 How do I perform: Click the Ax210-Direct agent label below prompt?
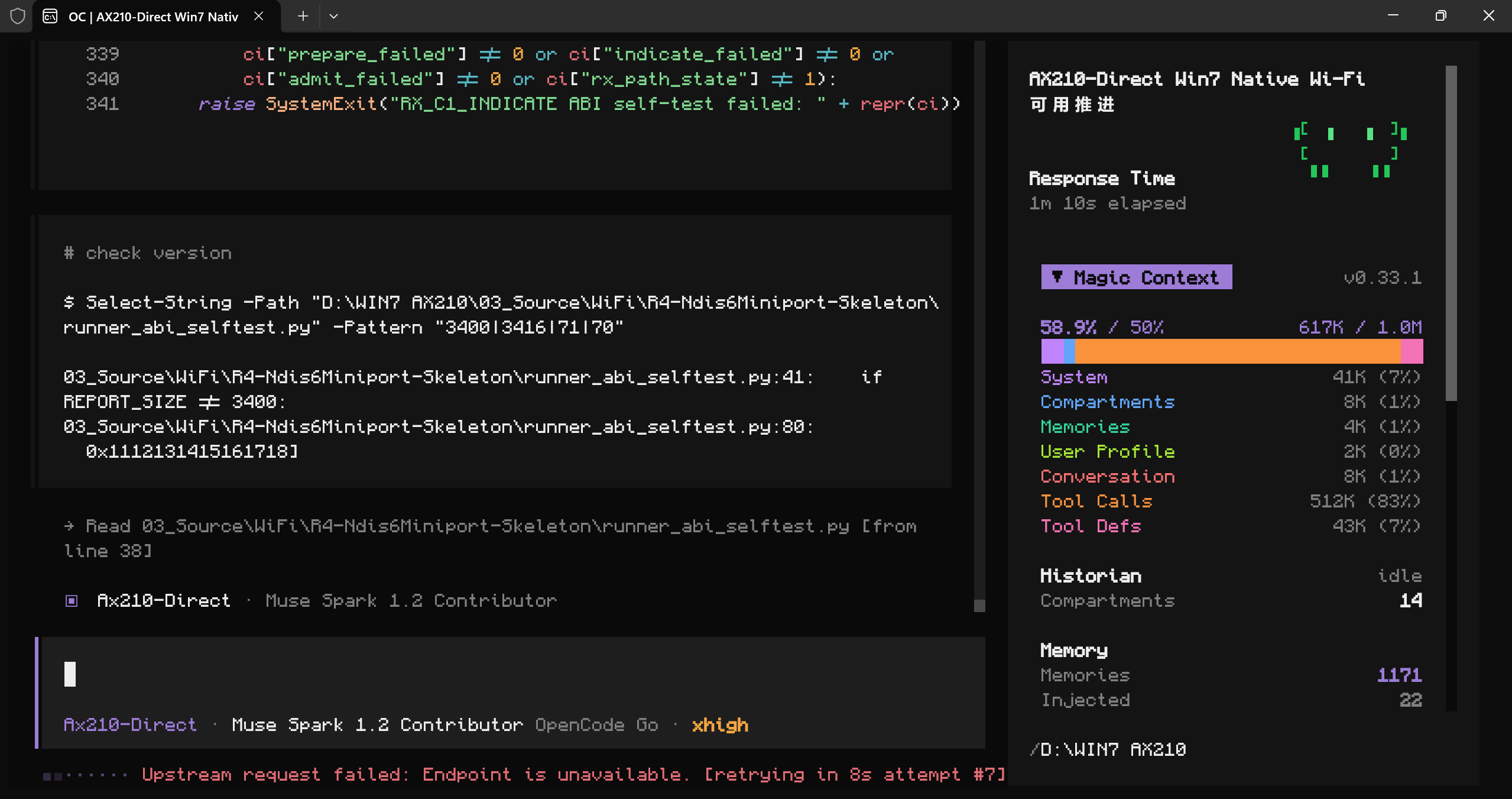130,724
